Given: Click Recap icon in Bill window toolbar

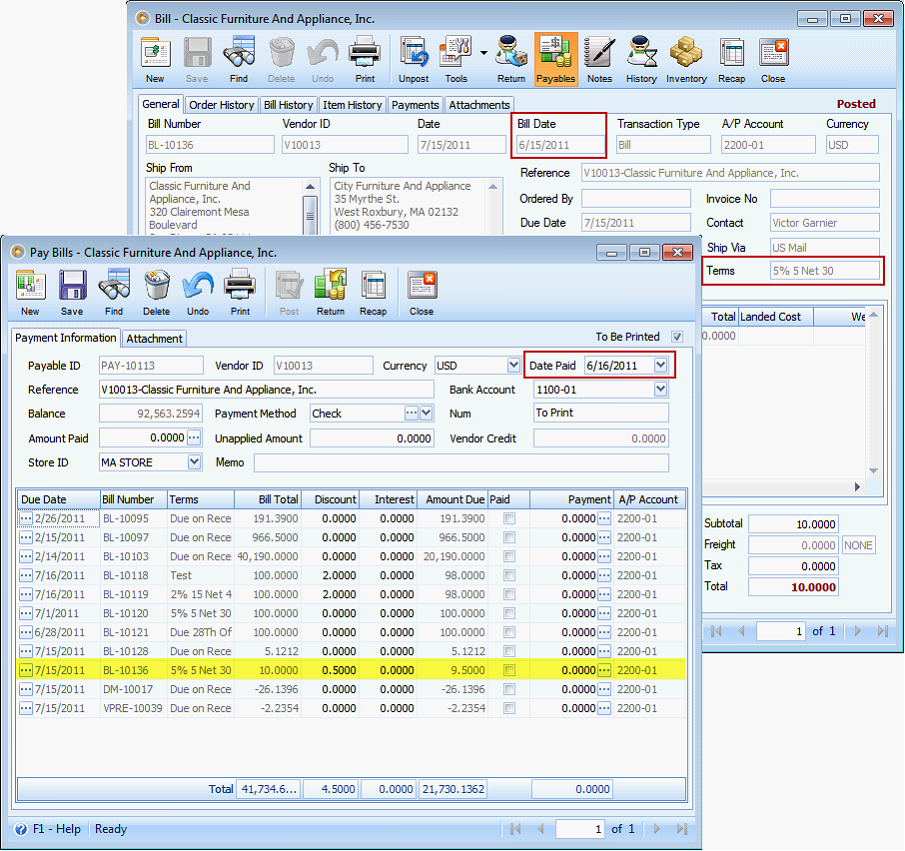Looking at the screenshot, I should pos(731,60).
